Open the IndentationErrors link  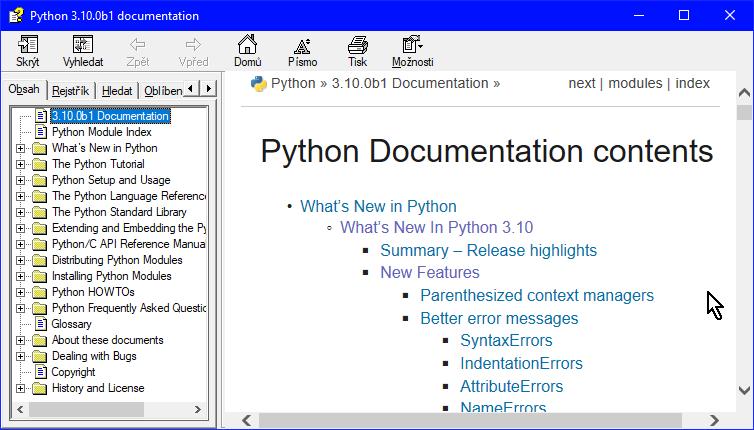click(x=521, y=364)
